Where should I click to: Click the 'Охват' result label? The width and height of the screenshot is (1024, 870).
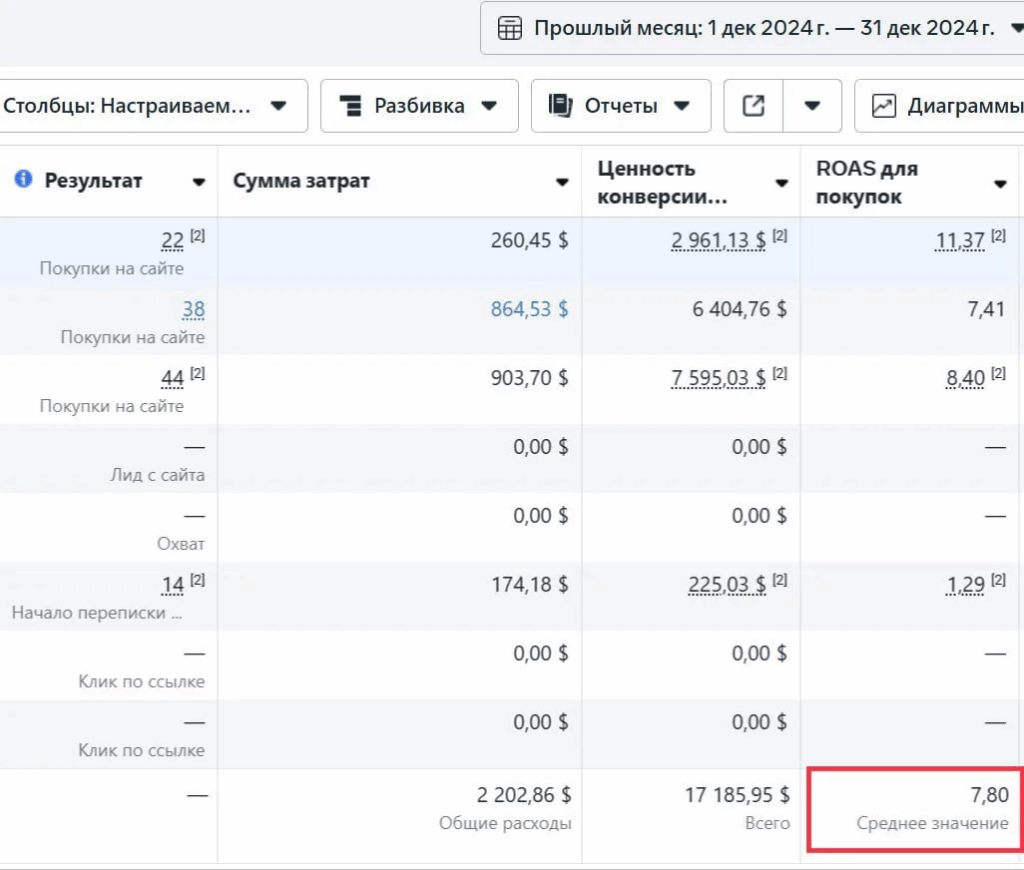pyautogui.click(x=181, y=543)
